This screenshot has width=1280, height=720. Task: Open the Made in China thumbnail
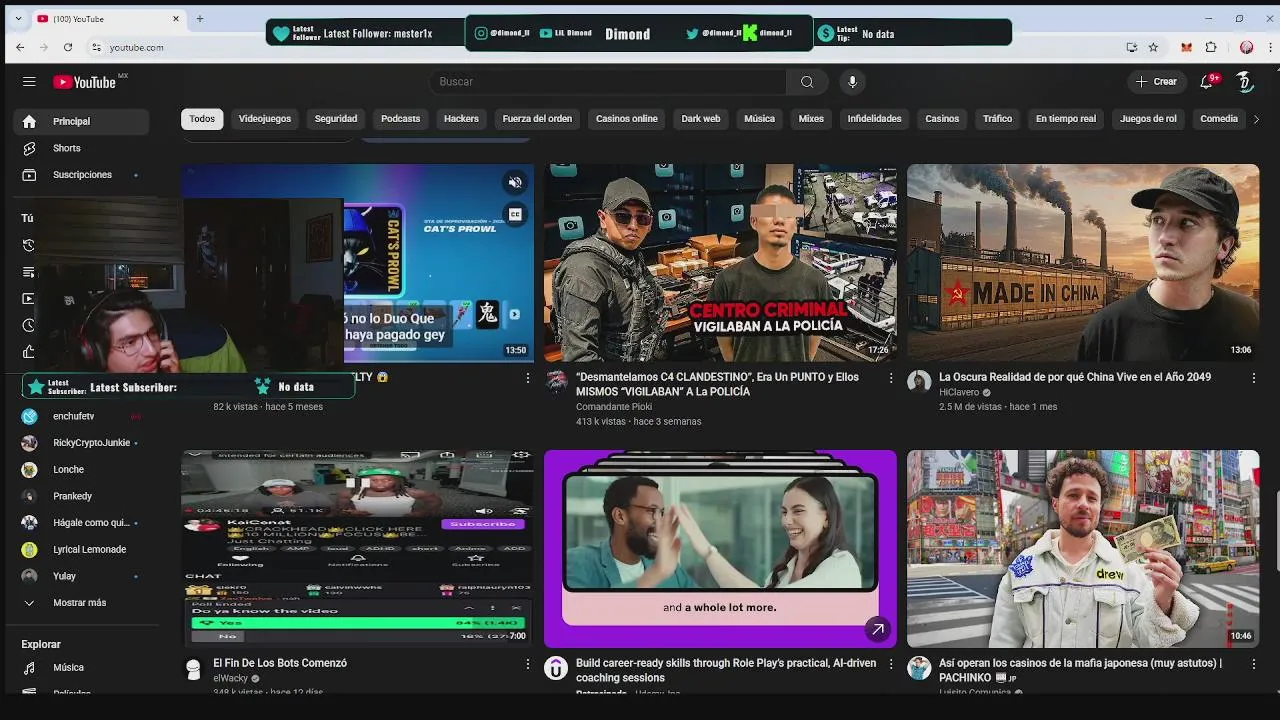[1083, 263]
